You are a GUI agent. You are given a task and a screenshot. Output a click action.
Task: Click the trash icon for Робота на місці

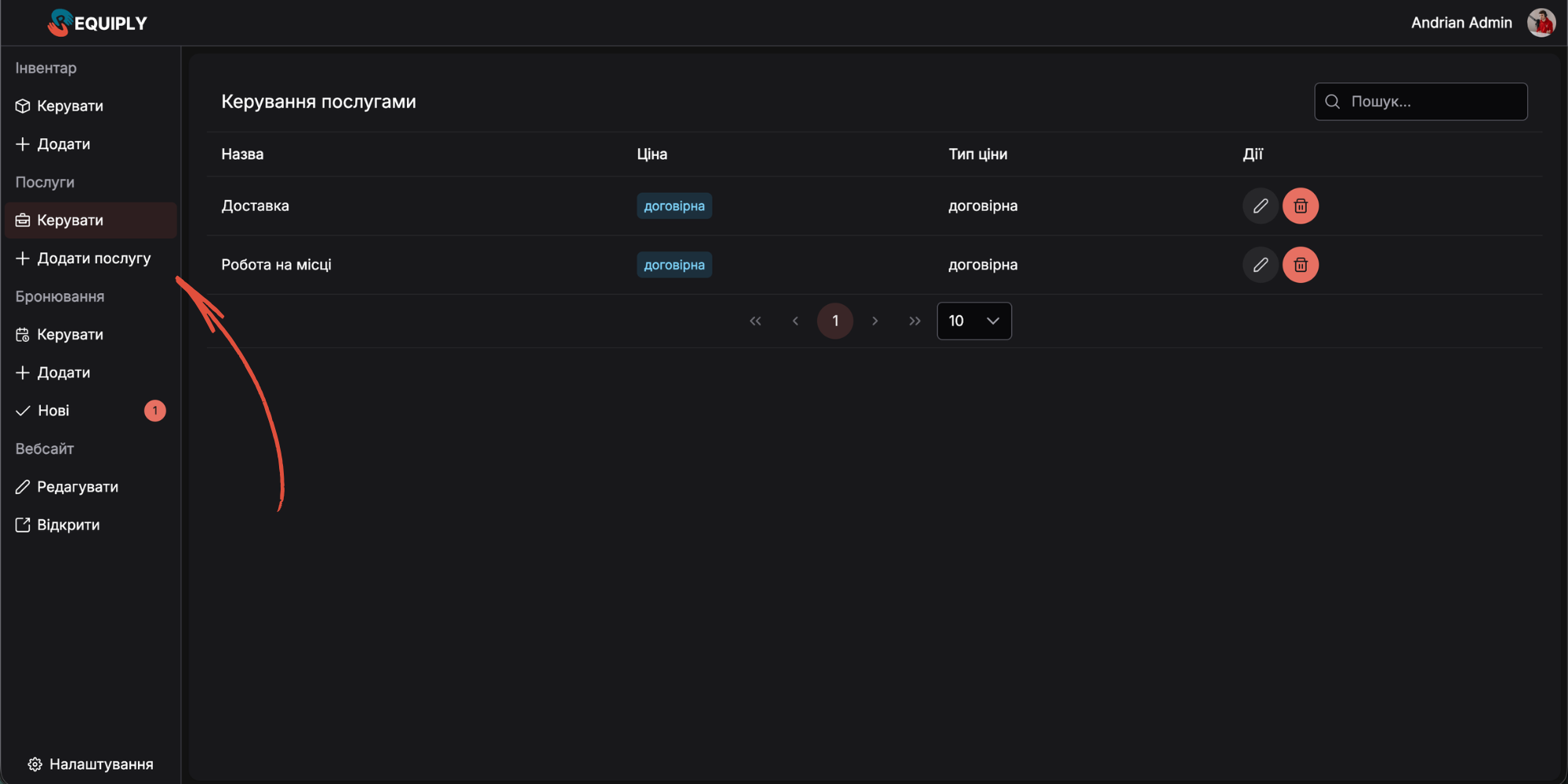pyautogui.click(x=1301, y=264)
